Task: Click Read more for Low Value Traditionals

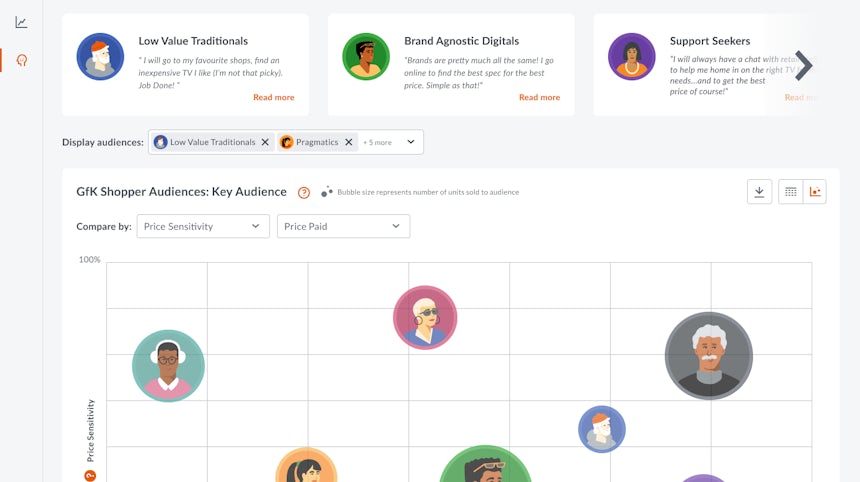Action: (273, 97)
